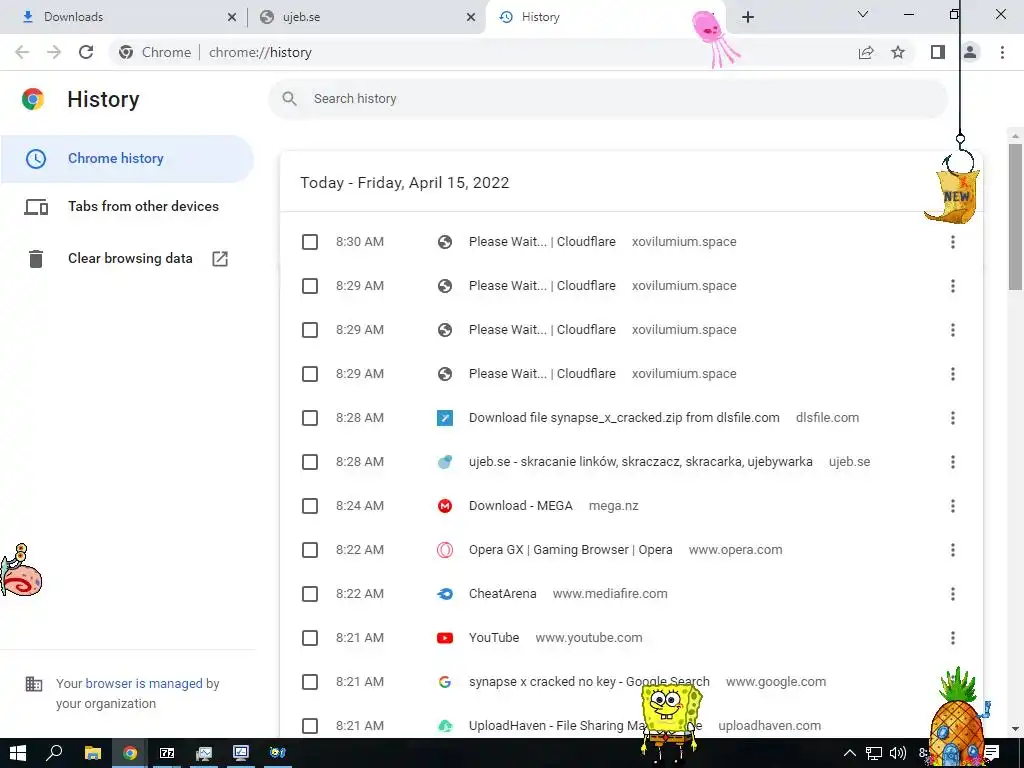
Task: Reload the history page
Action: click(86, 52)
